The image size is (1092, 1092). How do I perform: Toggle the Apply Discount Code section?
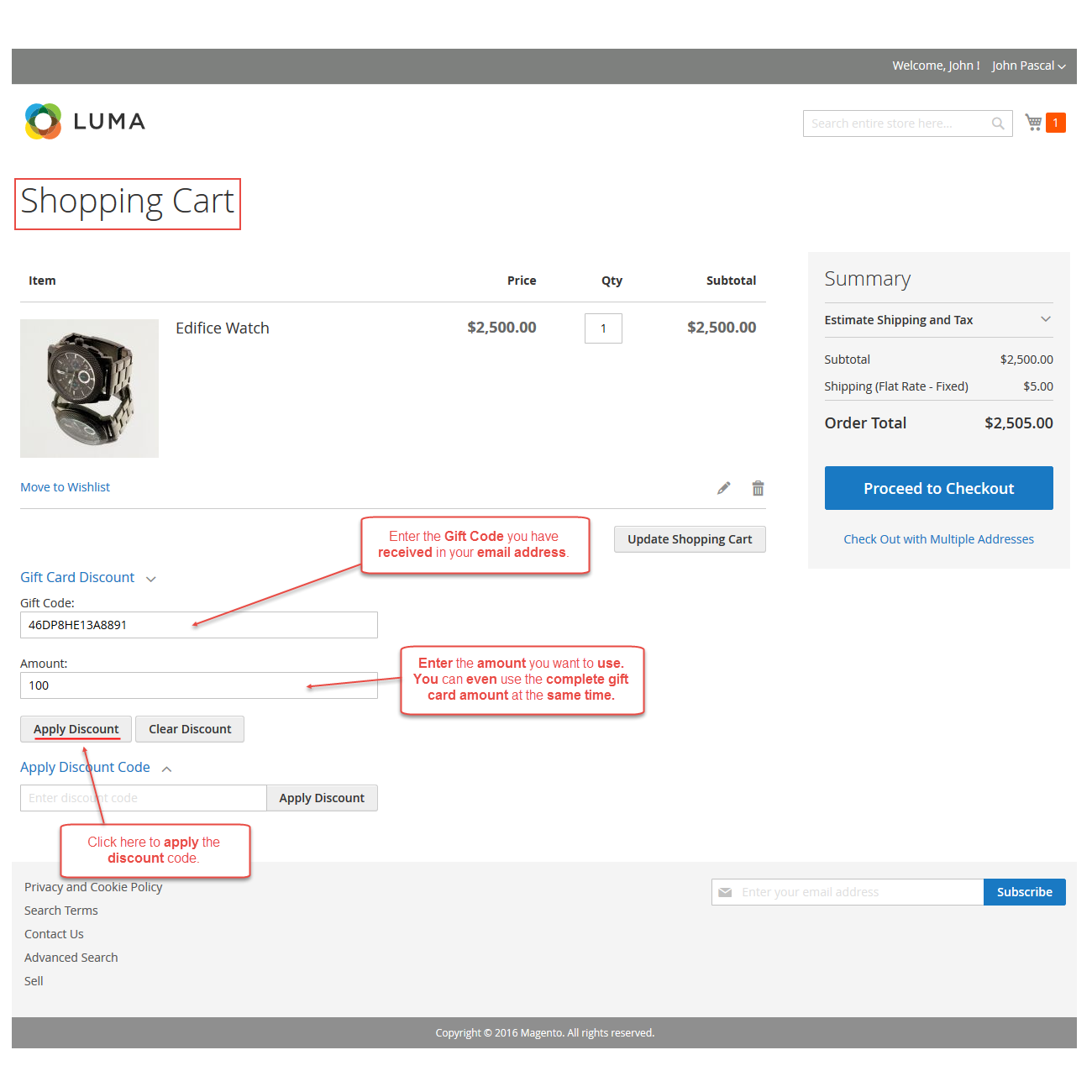pyautogui.click(x=96, y=768)
